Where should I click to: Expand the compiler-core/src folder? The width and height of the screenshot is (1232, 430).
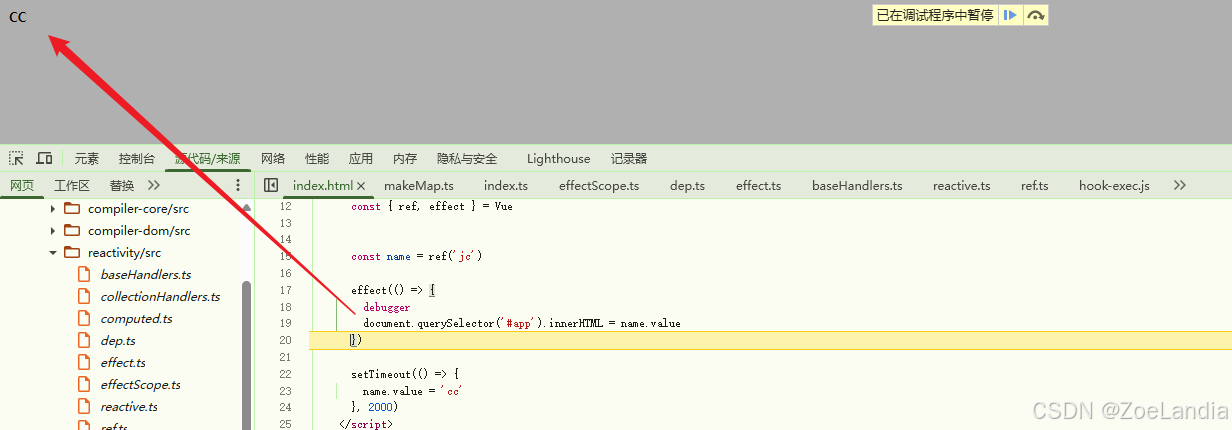point(53,209)
